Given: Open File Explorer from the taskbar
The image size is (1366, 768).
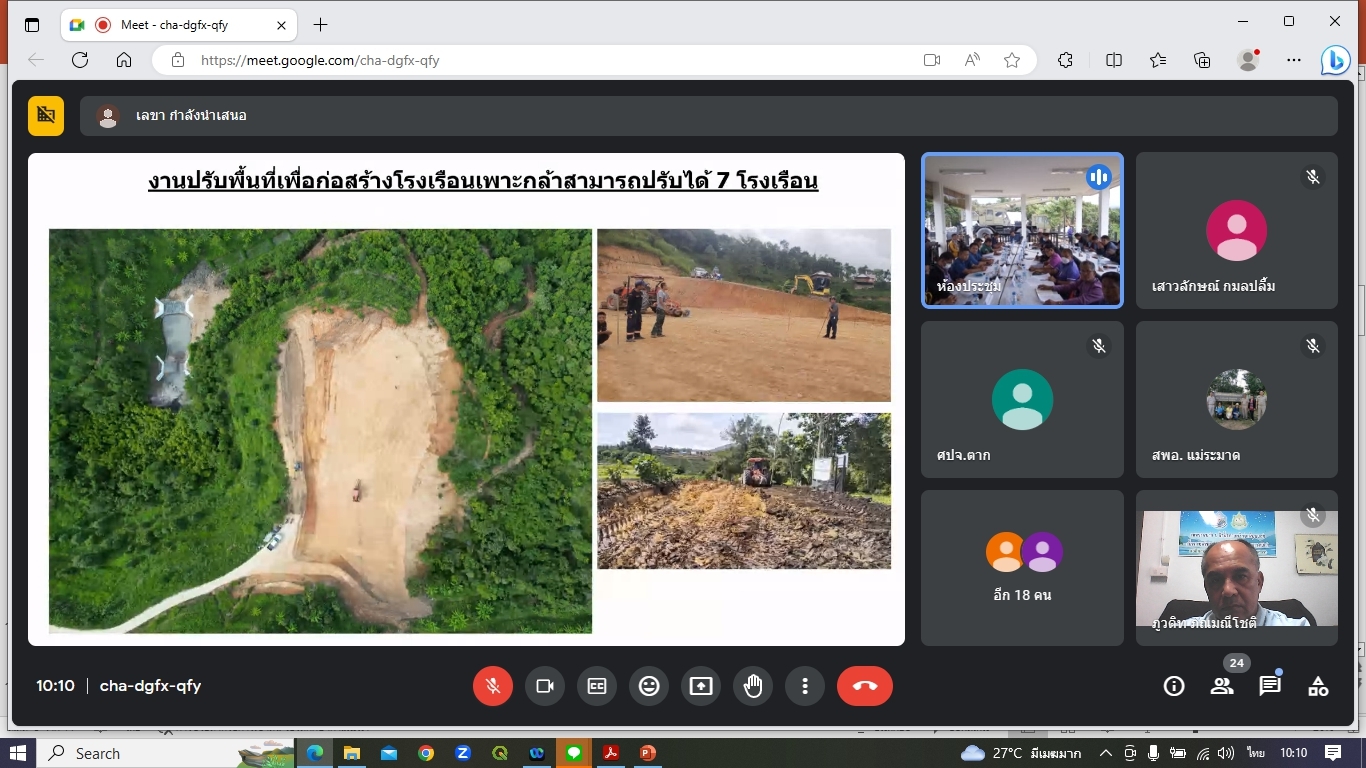Looking at the screenshot, I should click(x=351, y=753).
